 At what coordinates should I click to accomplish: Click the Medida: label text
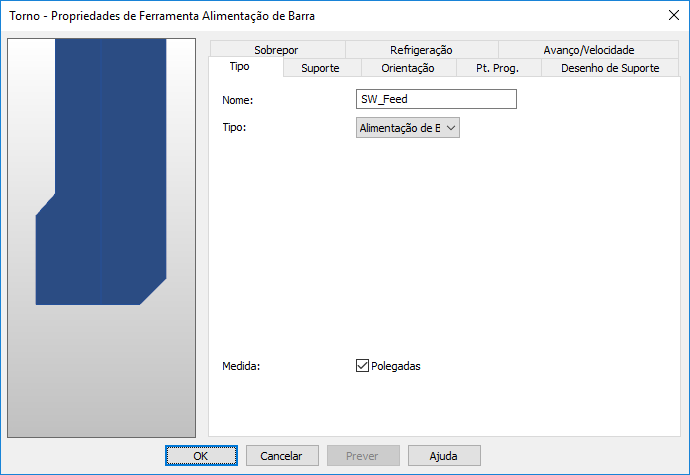[241, 366]
